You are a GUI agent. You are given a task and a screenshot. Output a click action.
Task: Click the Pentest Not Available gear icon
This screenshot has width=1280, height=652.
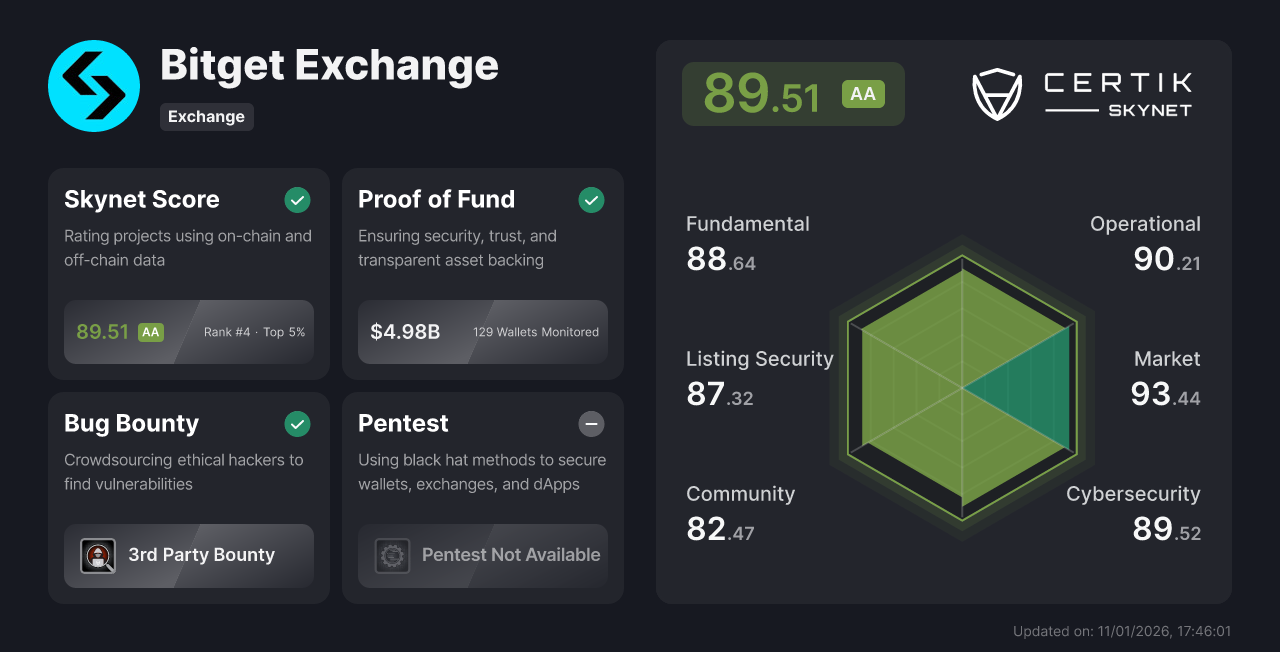click(x=392, y=556)
